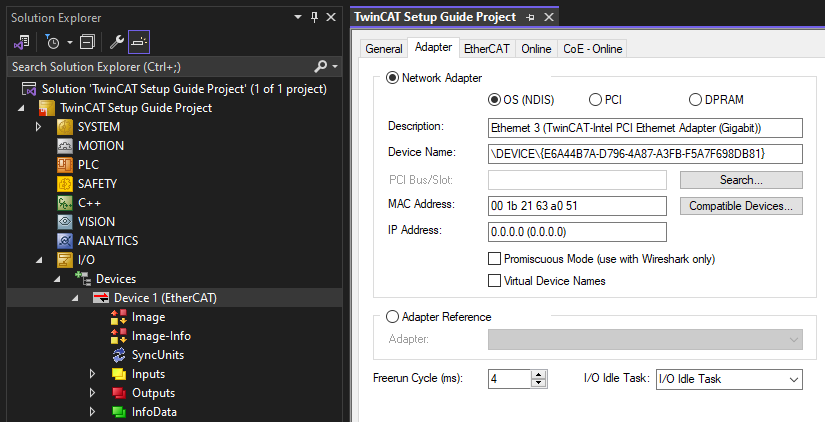The width and height of the screenshot is (825, 422).
Task: Select the VISION eye icon
Action: [65, 222]
